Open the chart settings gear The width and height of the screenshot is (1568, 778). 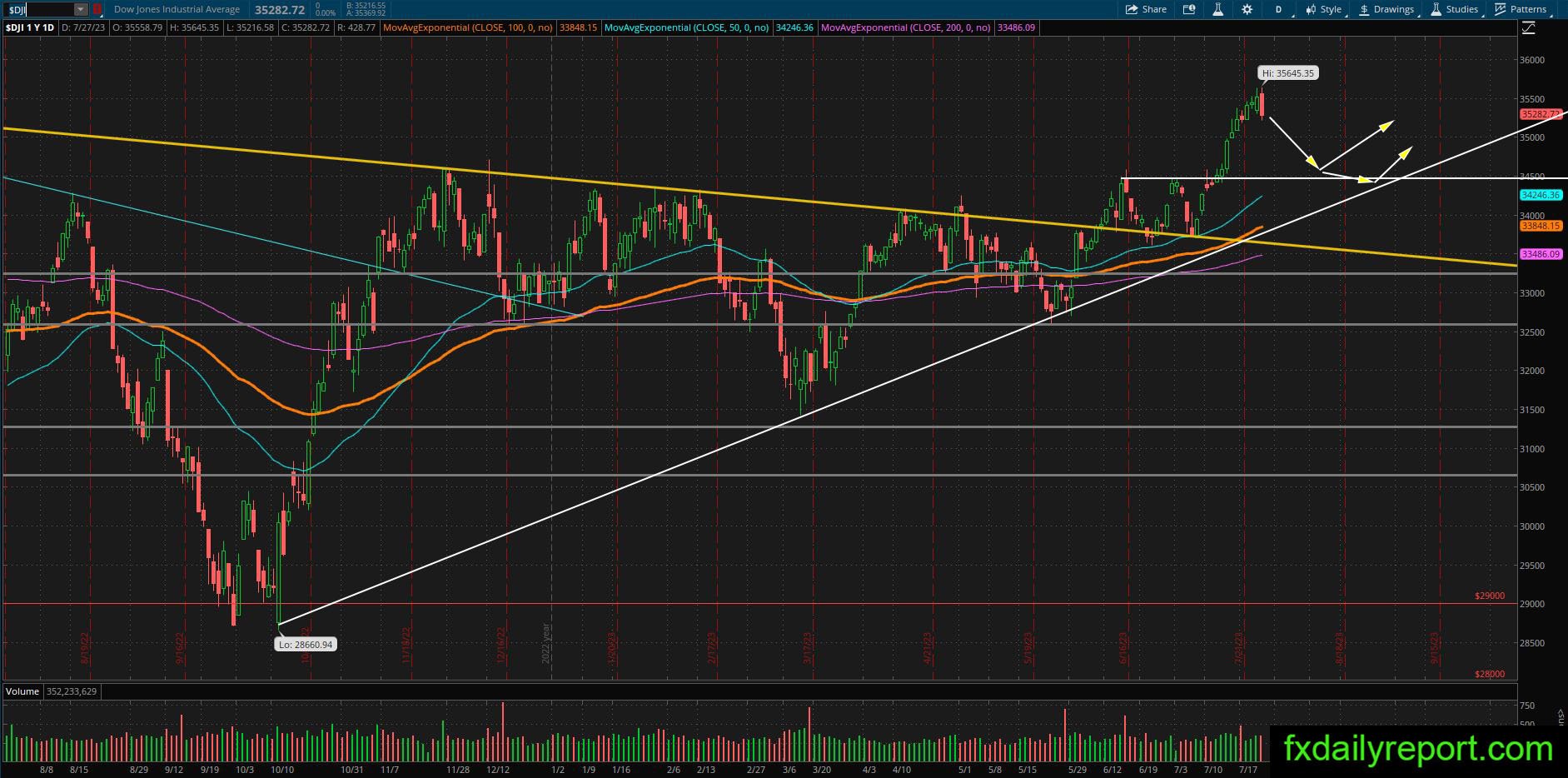pos(1247,9)
